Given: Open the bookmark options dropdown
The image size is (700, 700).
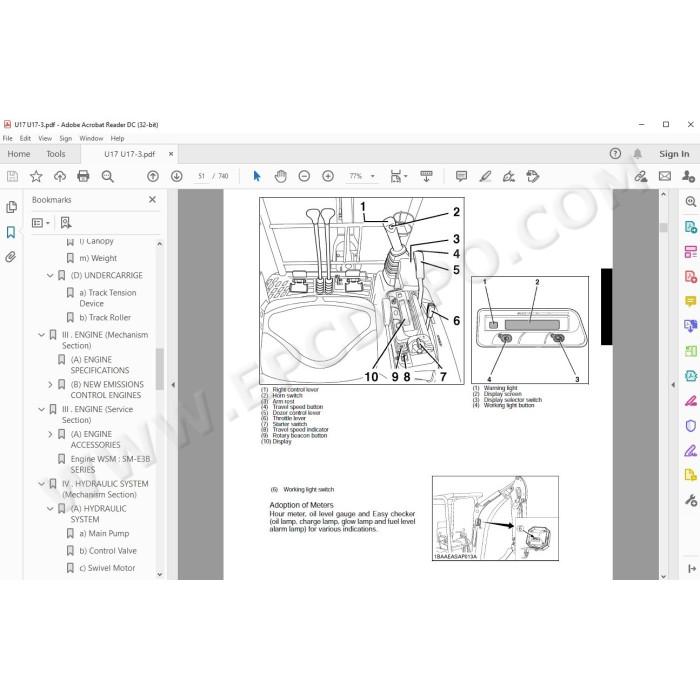Looking at the screenshot, I should [41, 222].
